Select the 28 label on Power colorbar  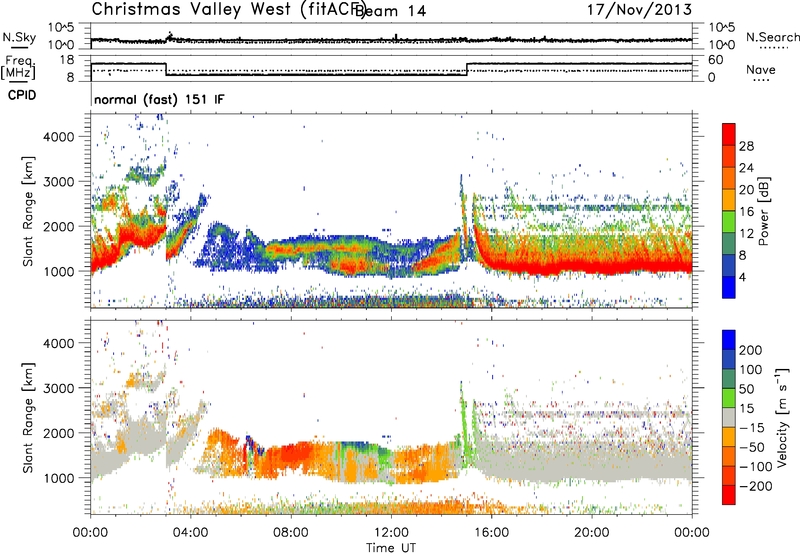point(746,146)
